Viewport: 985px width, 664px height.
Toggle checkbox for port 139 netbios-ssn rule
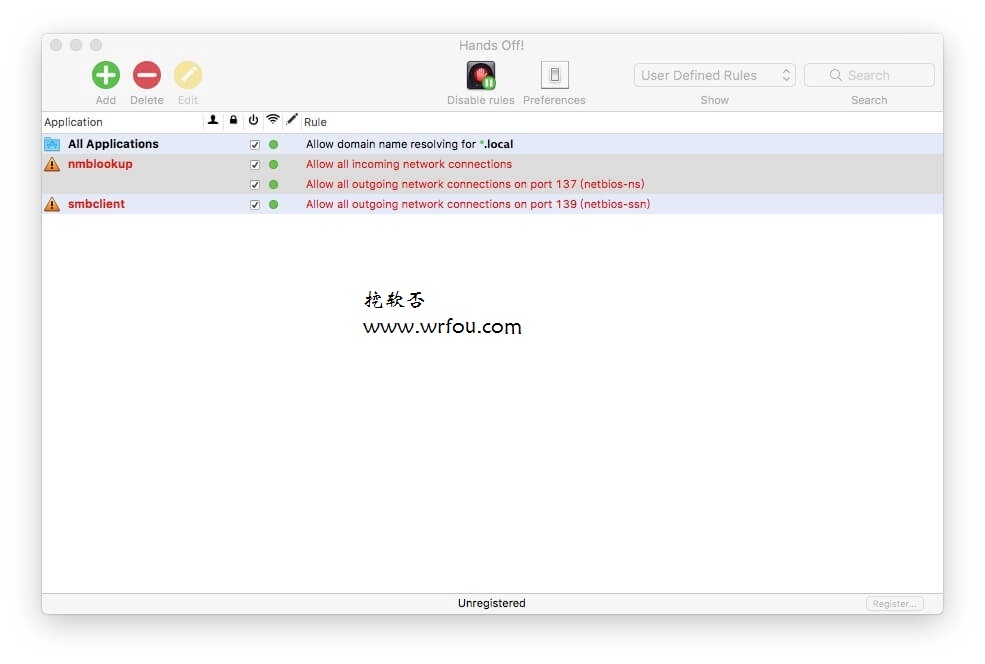click(x=254, y=205)
